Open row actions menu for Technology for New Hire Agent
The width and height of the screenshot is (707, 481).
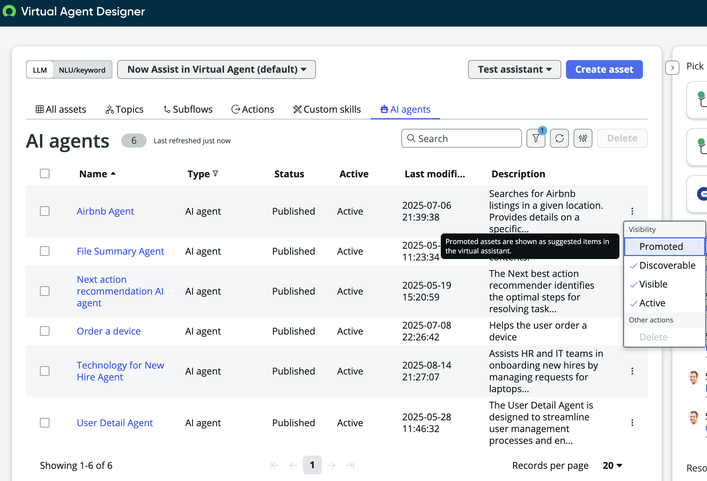tap(632, 371)
